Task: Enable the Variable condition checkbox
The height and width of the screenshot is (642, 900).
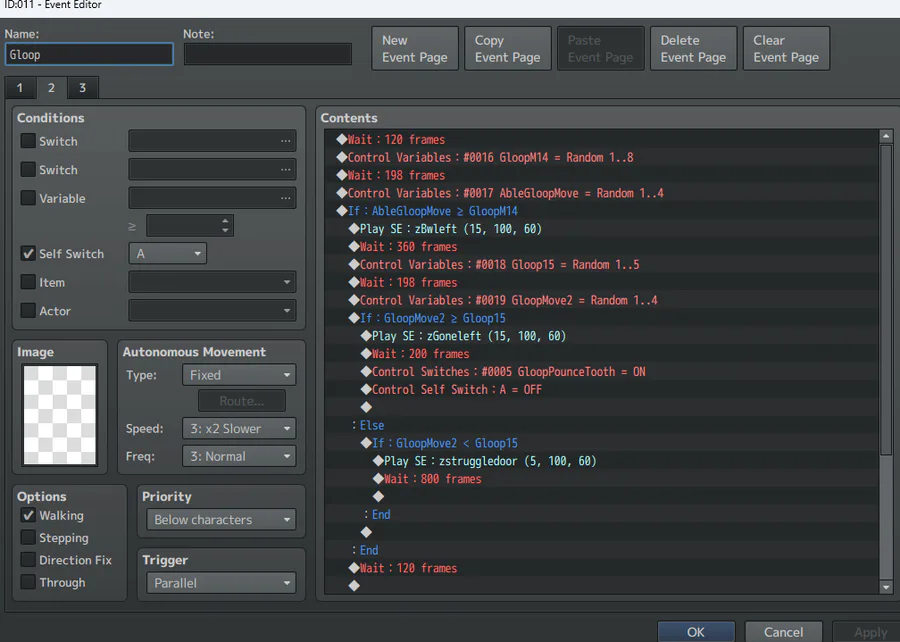Action: [x=28, y=198]
